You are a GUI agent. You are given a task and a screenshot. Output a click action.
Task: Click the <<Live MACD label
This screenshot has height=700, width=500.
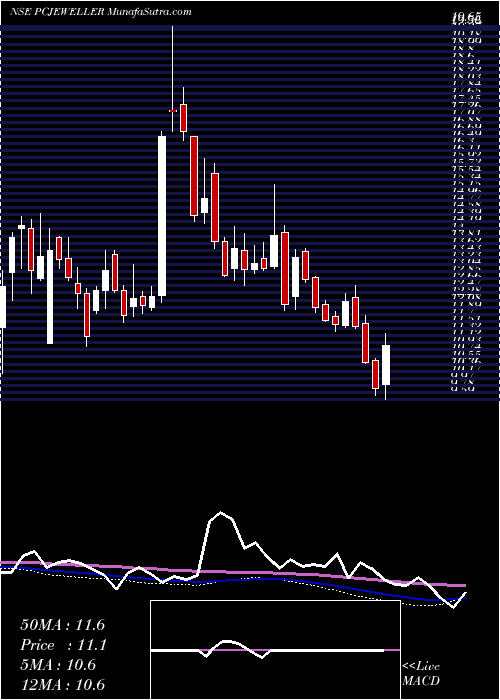pos(421,674)
